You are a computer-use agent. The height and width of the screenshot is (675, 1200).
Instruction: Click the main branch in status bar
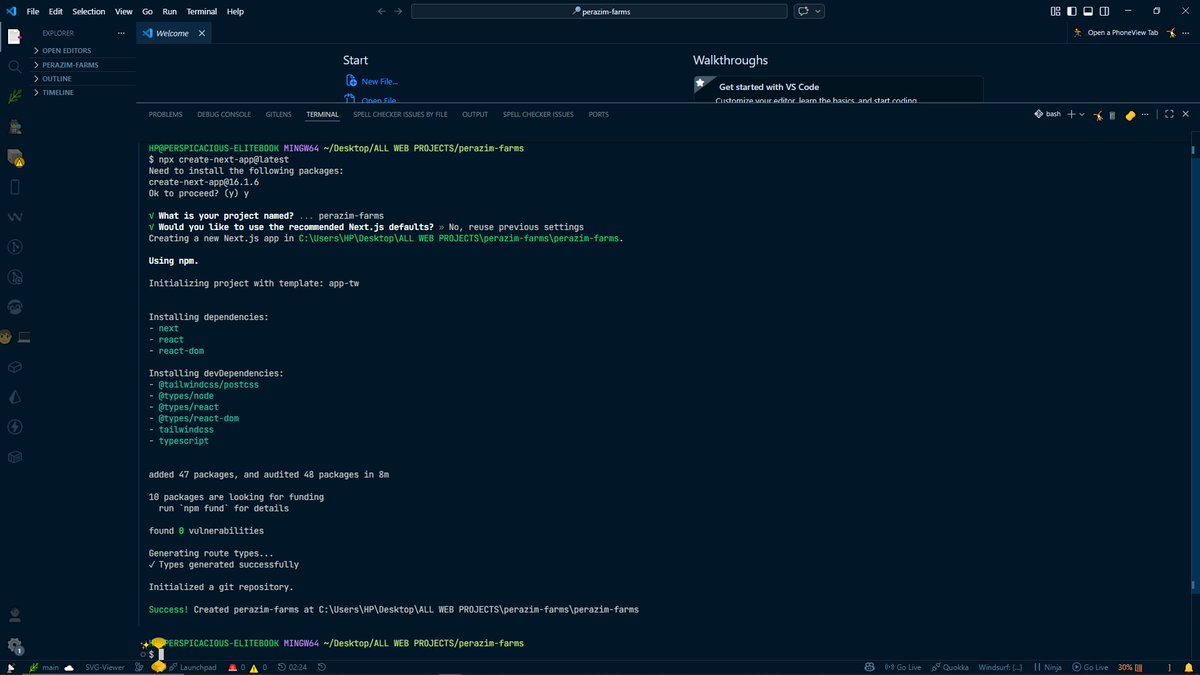coord(44,667)
